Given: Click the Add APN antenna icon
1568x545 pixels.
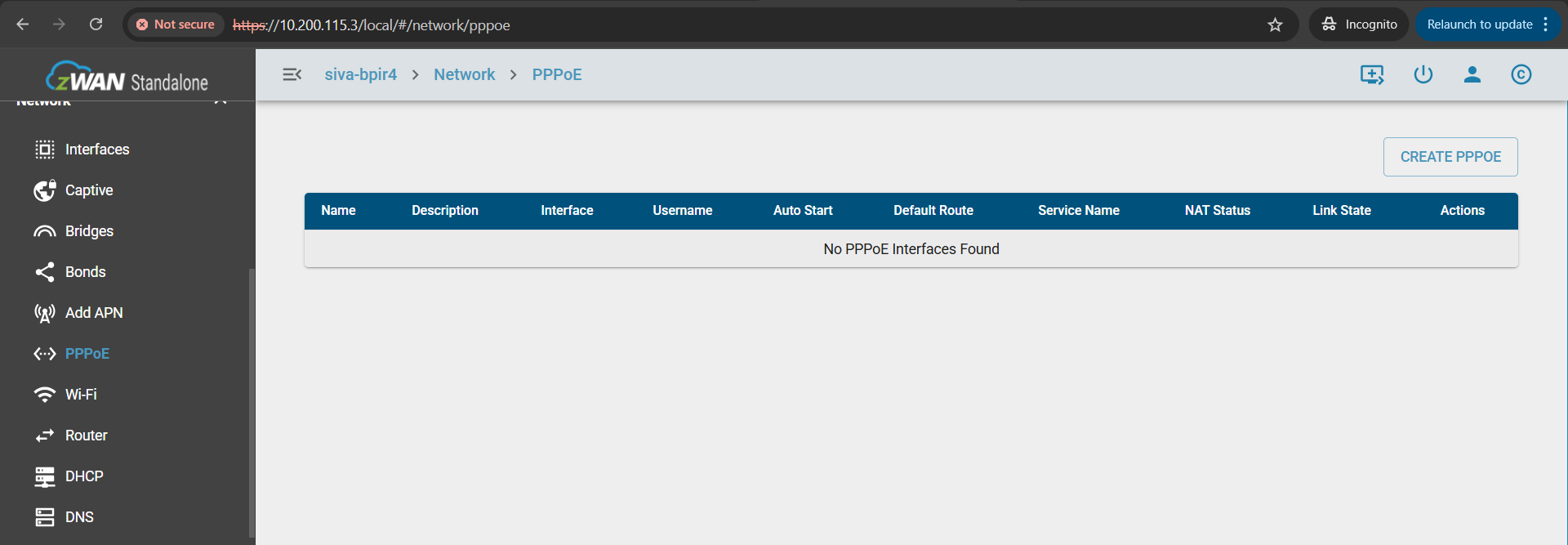Looking at the screenshot, I should coord(44,313).
